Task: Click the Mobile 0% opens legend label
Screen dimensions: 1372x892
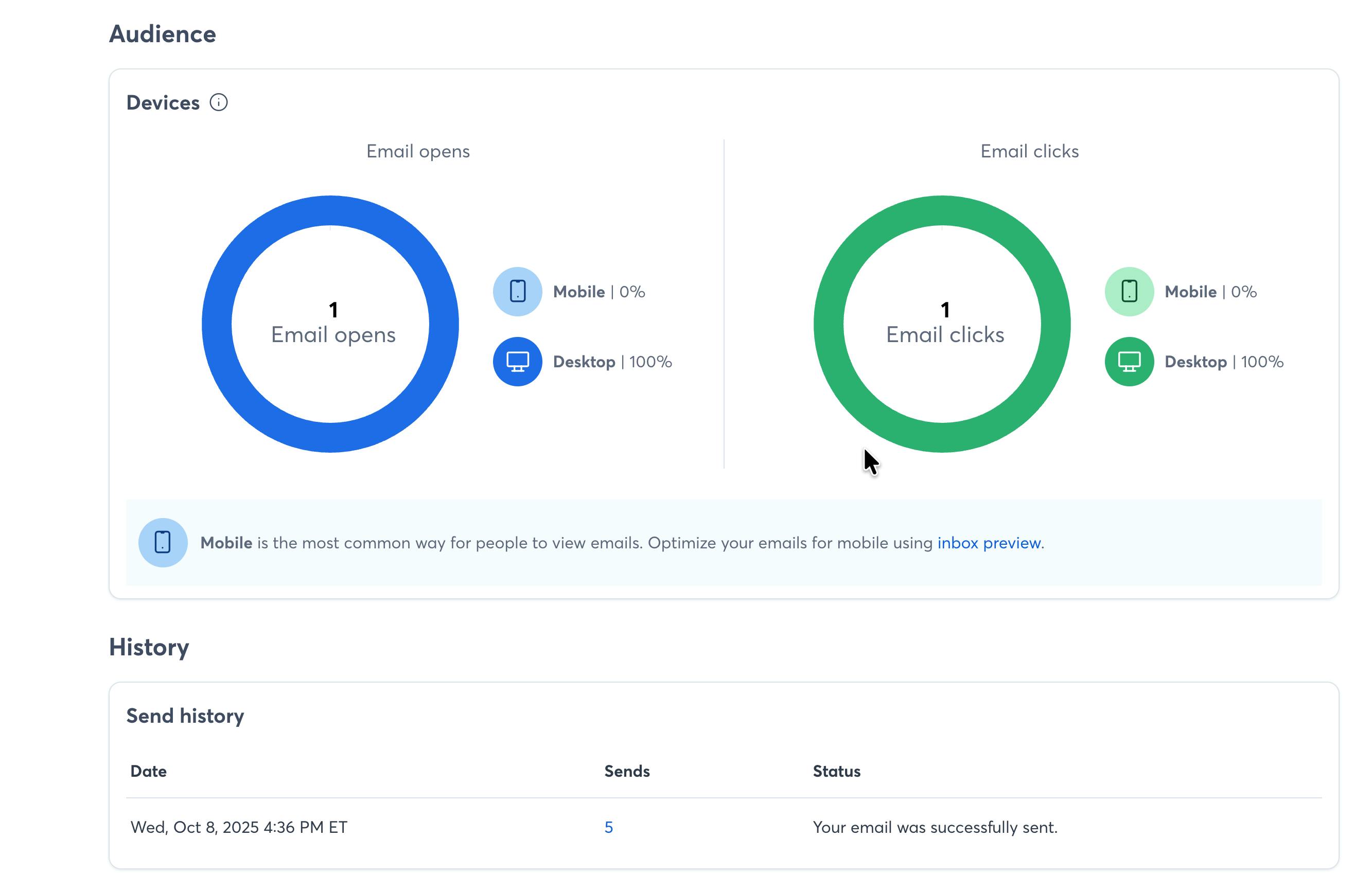Action: [599, 292]
